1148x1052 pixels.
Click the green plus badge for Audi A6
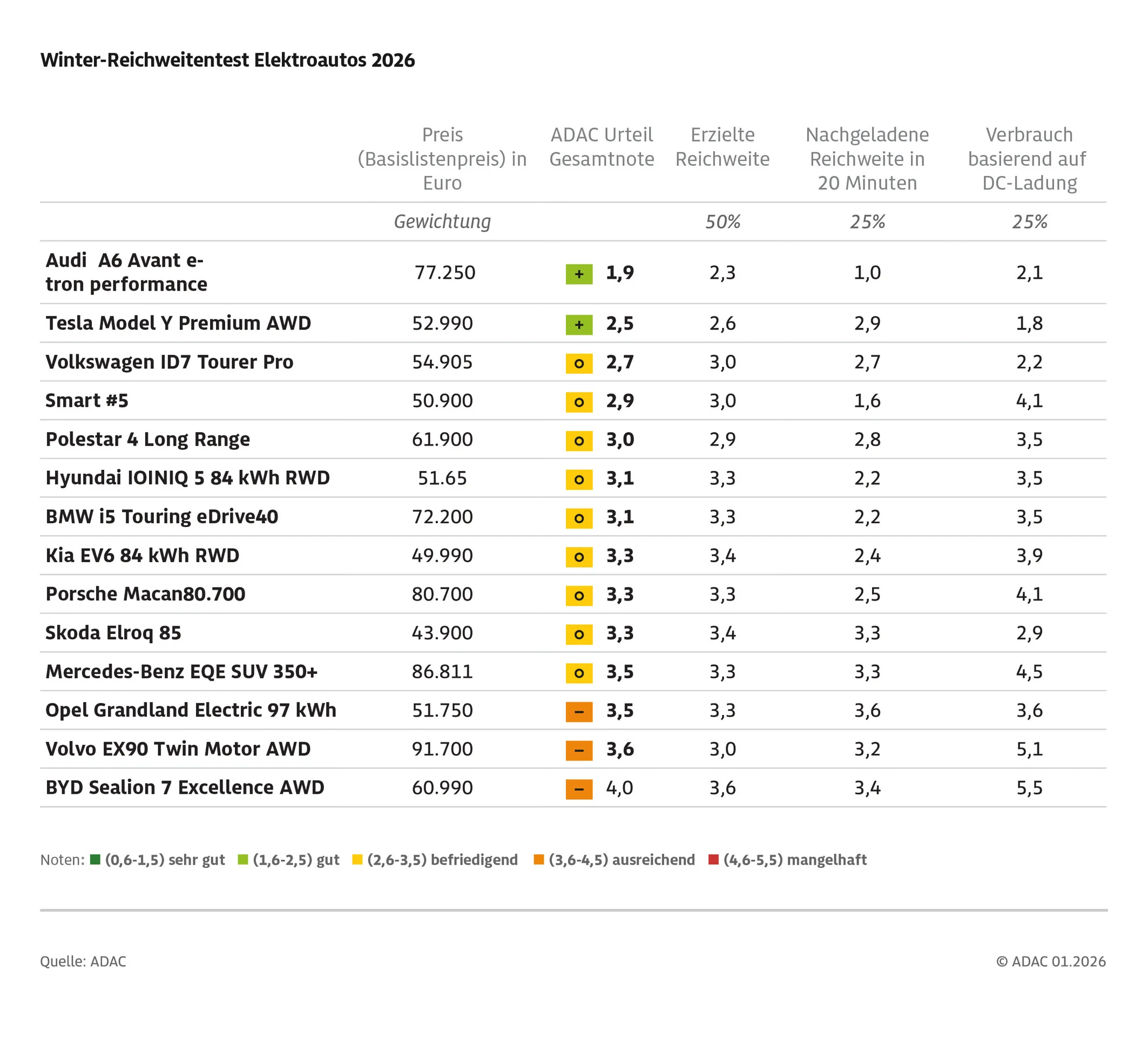tap(578, 274)
